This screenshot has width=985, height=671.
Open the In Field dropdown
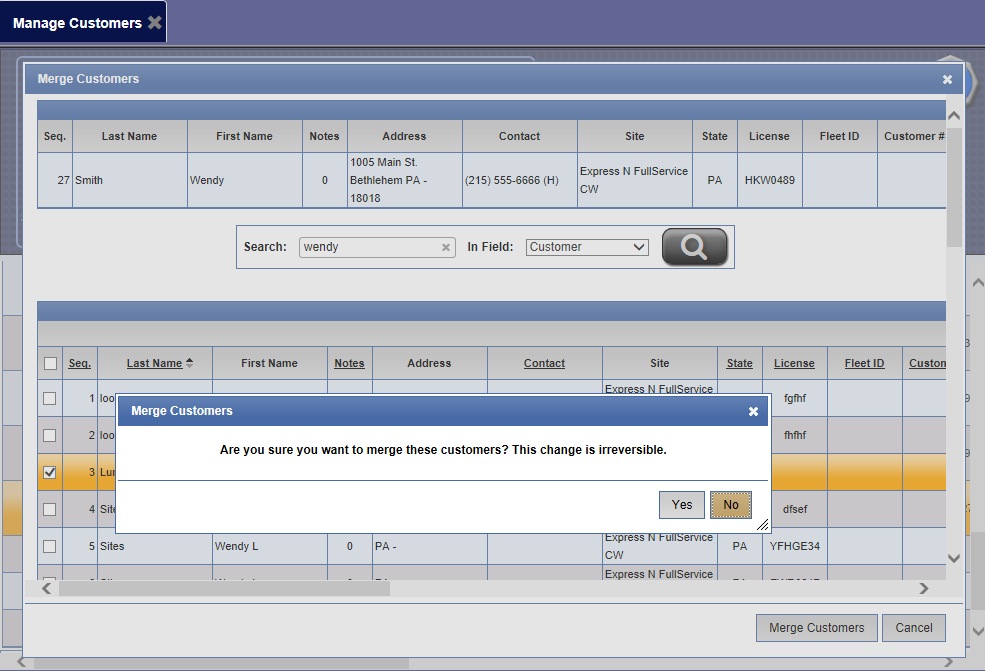[587, 247]
